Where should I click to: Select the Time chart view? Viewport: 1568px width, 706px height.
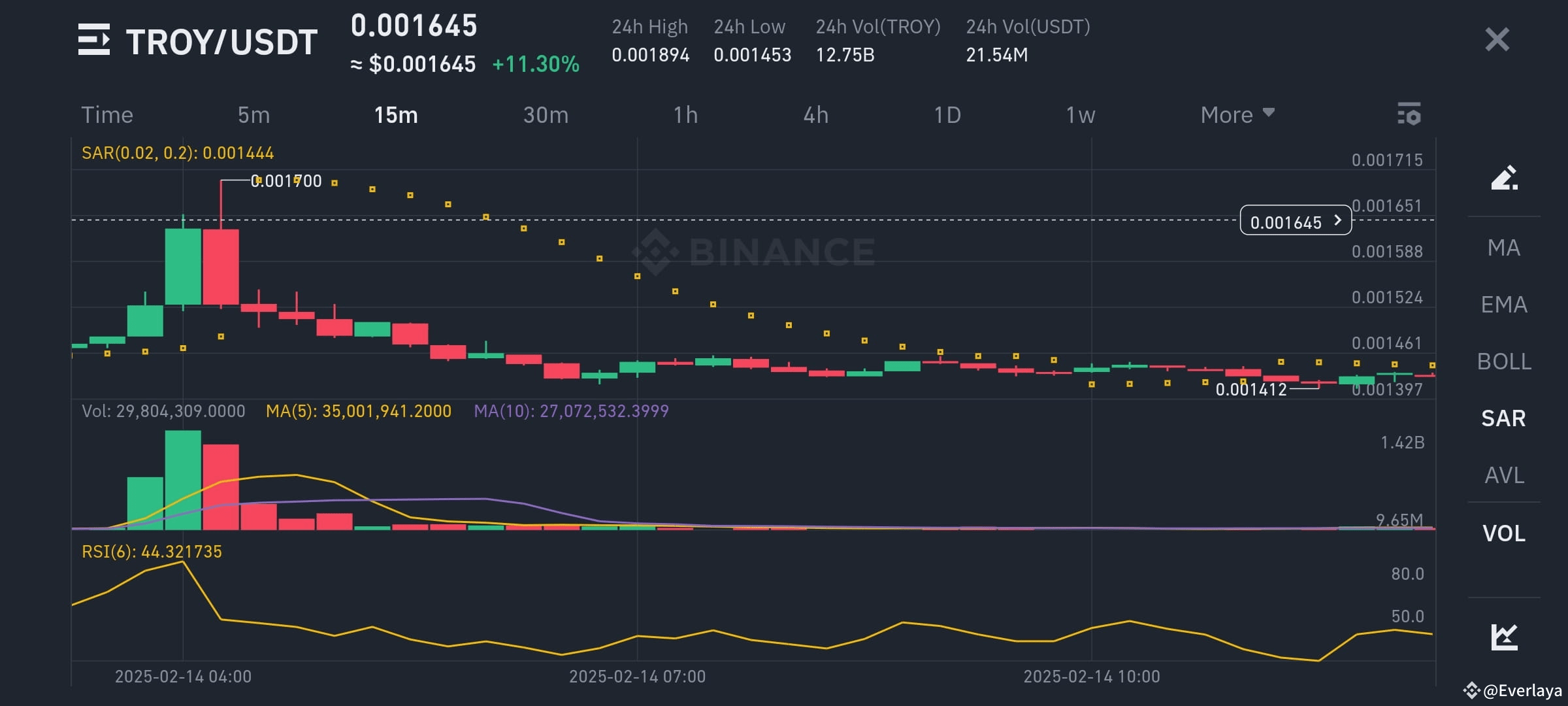pyautogui.click(x=107, y=114)
